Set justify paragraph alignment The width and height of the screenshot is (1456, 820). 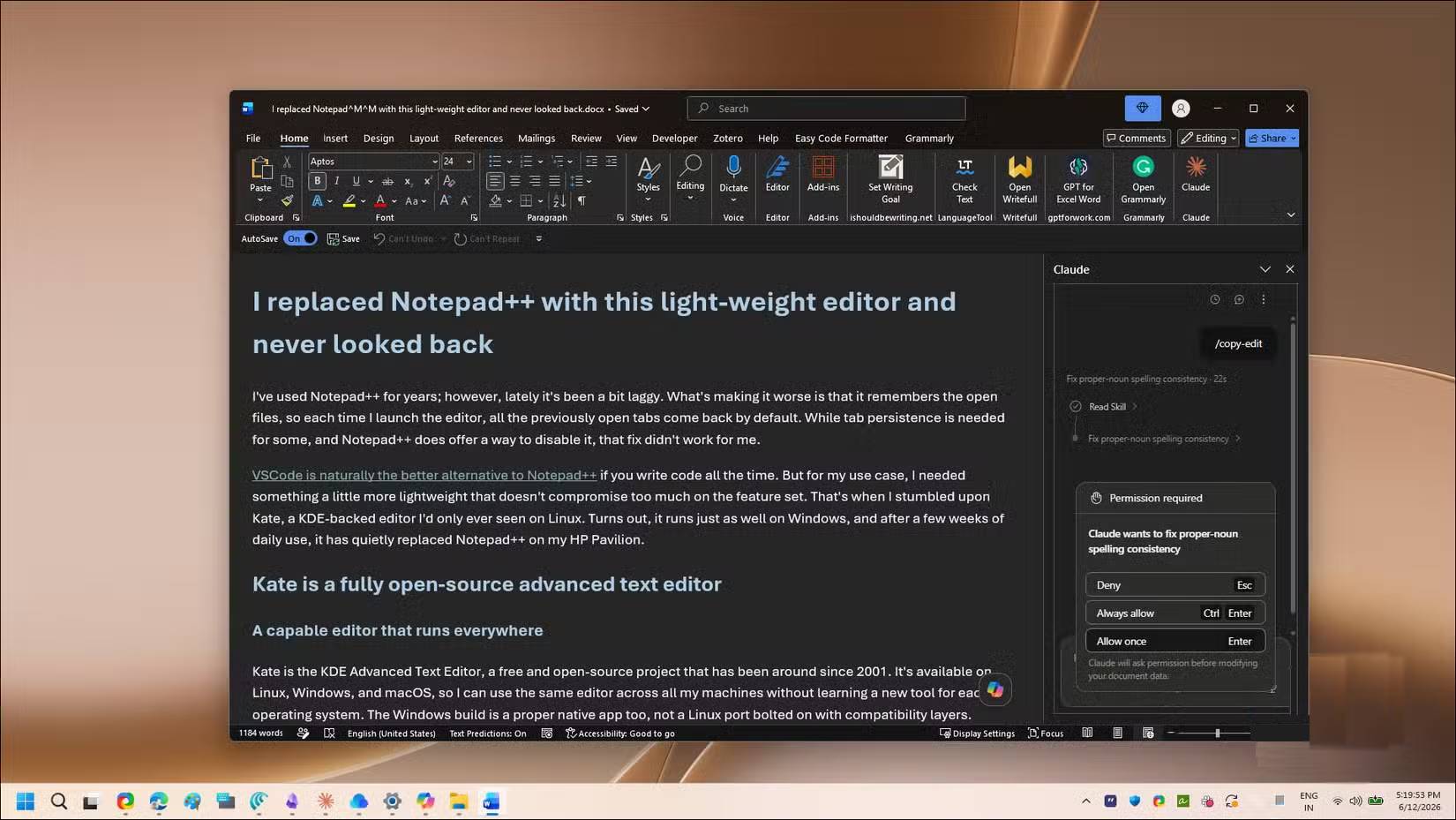coord(554,181)
